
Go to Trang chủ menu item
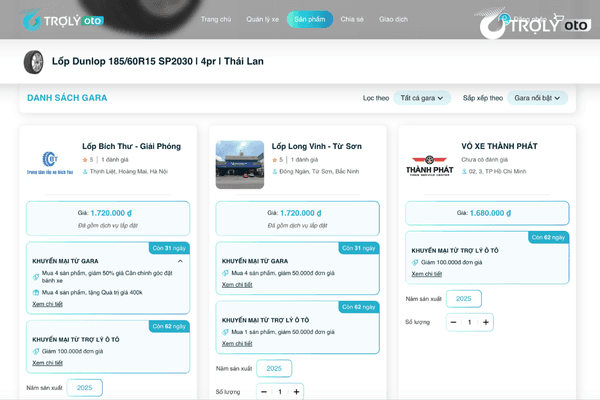[x=216, y=19]
